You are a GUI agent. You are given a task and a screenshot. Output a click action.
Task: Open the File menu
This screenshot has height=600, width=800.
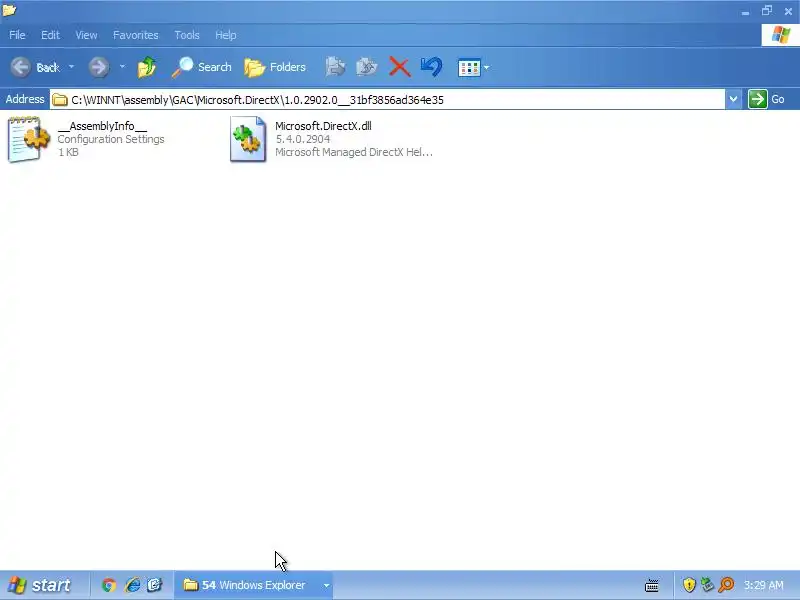click(17, 35)
